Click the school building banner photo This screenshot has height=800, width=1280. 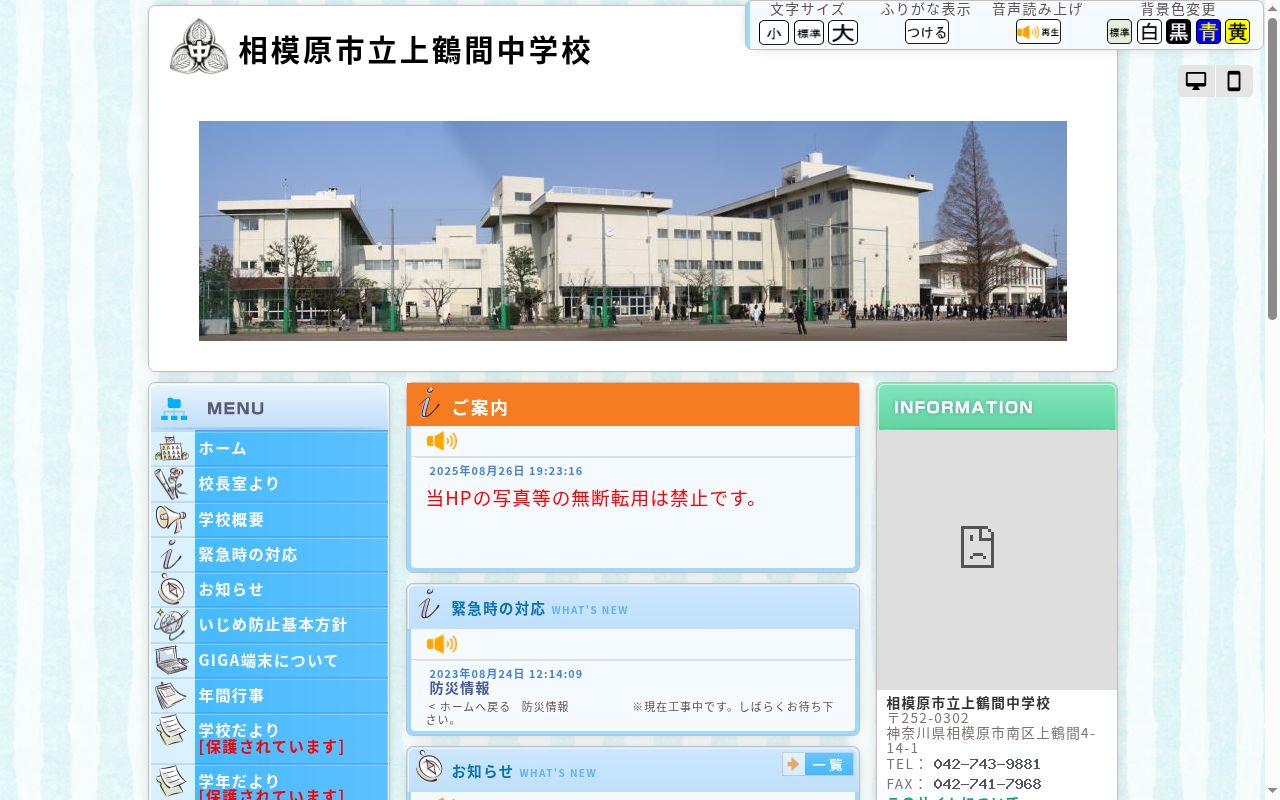click(x=633, y=231)
